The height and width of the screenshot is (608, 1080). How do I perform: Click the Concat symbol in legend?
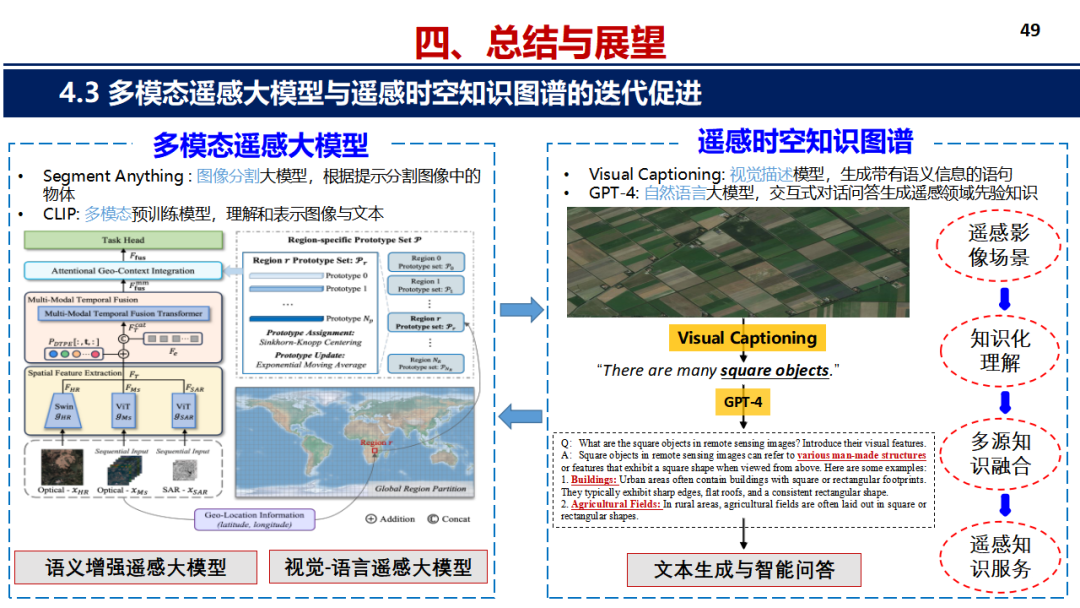(x=433, y=518)
